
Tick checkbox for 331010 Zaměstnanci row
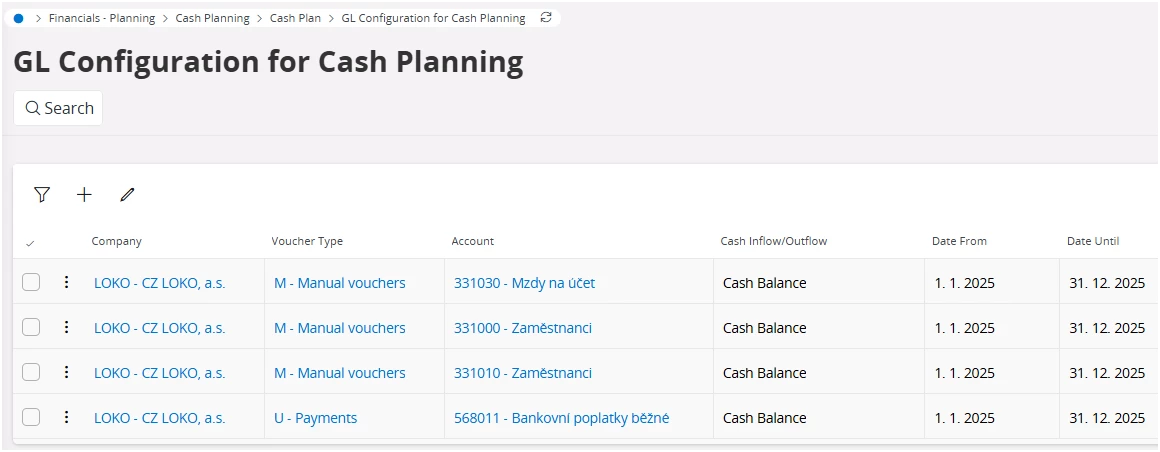pos(30,372)
